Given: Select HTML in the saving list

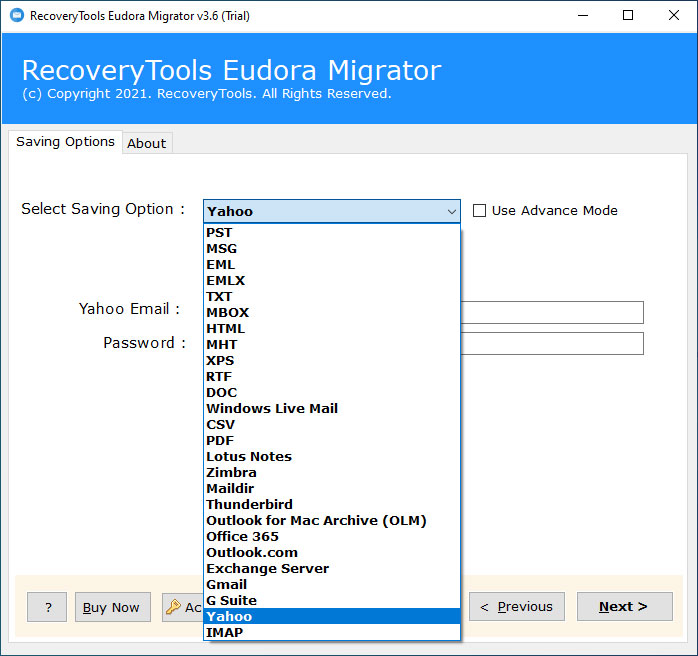Looking at the screenshot, I should [332, 329].
